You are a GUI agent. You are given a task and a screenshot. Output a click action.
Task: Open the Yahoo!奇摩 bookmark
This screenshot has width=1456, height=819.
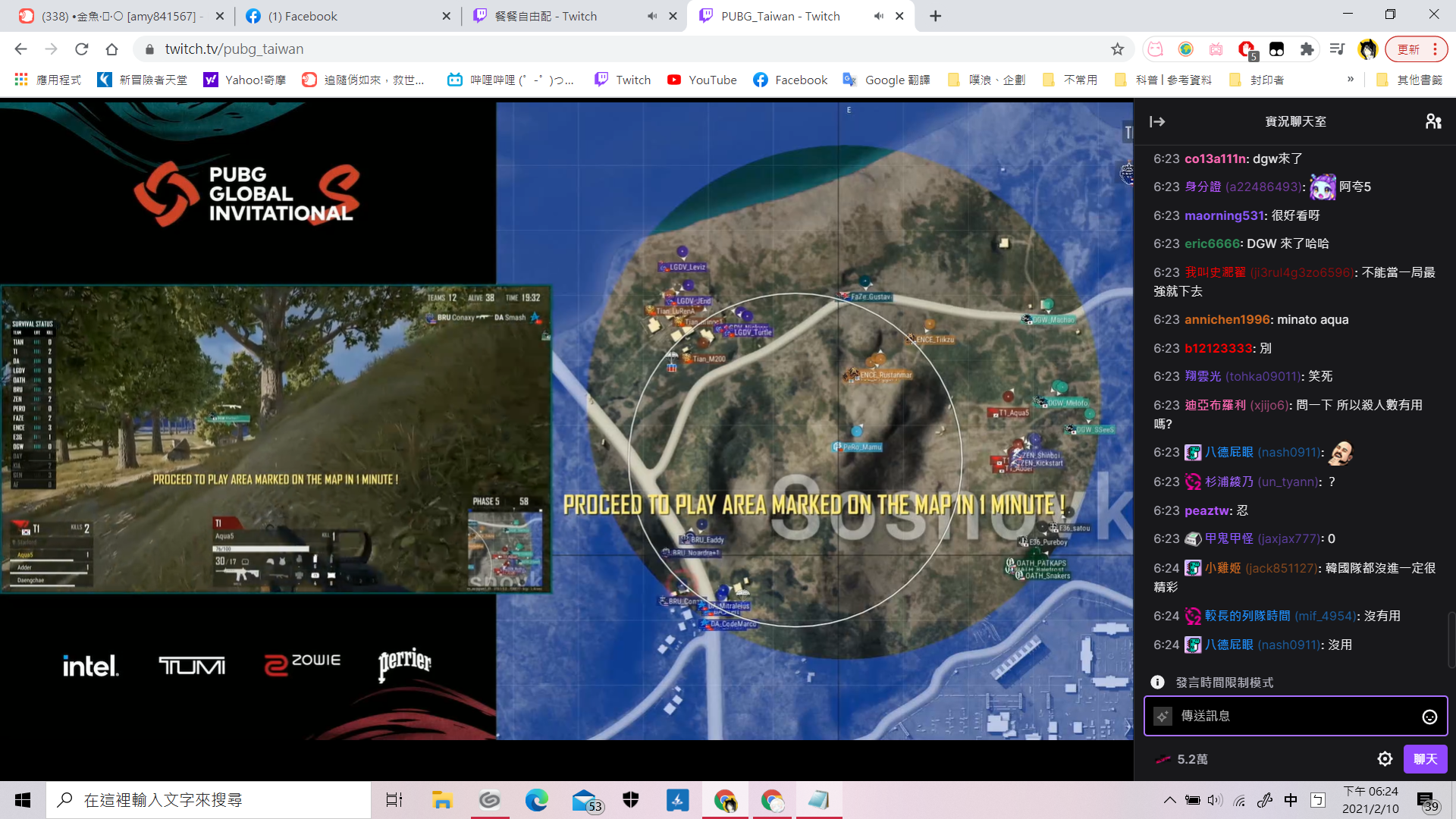point(245,80)
